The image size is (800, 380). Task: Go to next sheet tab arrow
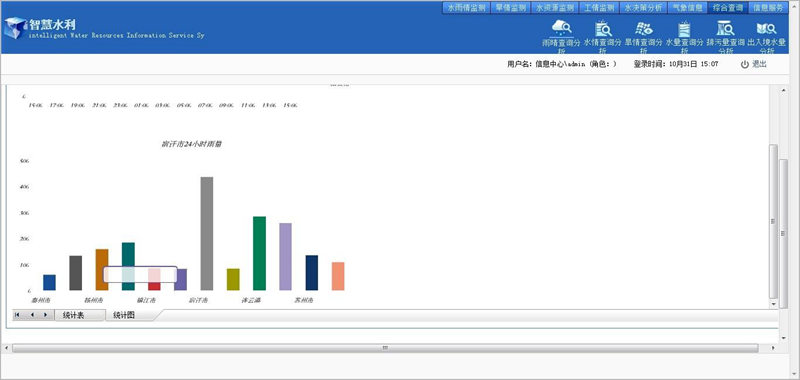(45, 315)
